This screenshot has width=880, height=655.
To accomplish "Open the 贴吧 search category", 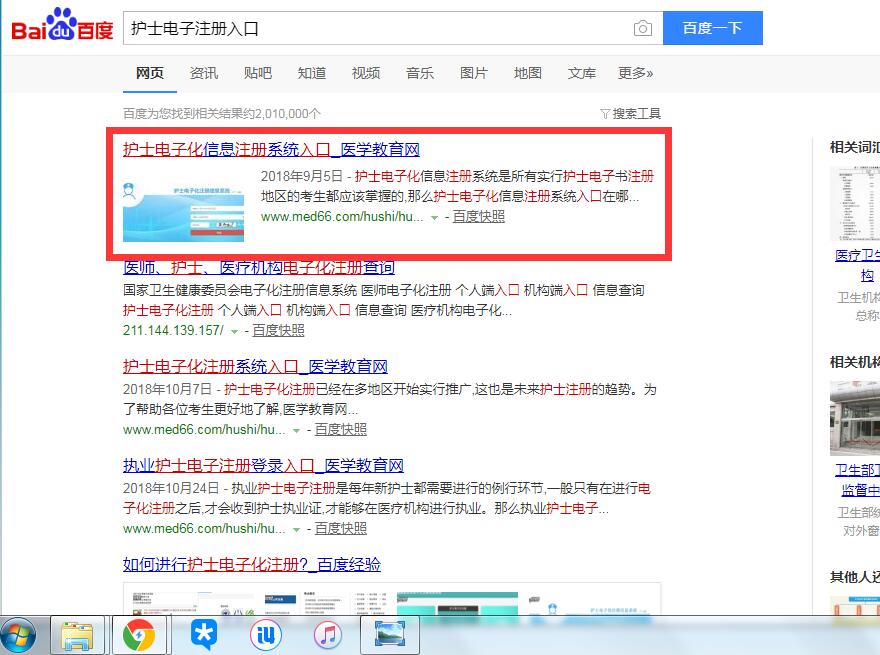I will coord(257,72).
